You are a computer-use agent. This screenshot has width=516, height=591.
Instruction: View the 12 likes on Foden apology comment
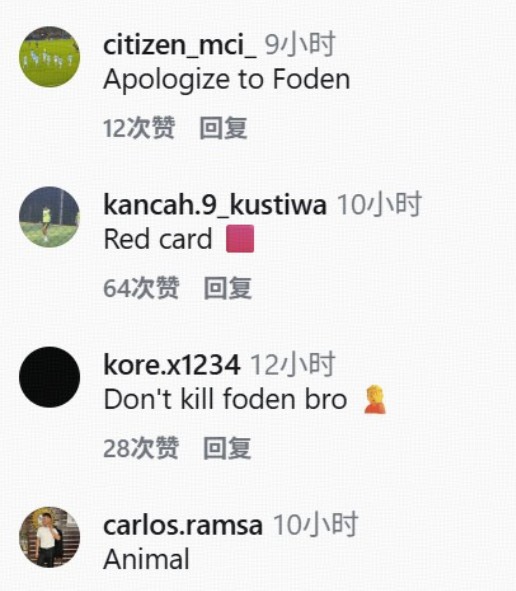(139, 128)
